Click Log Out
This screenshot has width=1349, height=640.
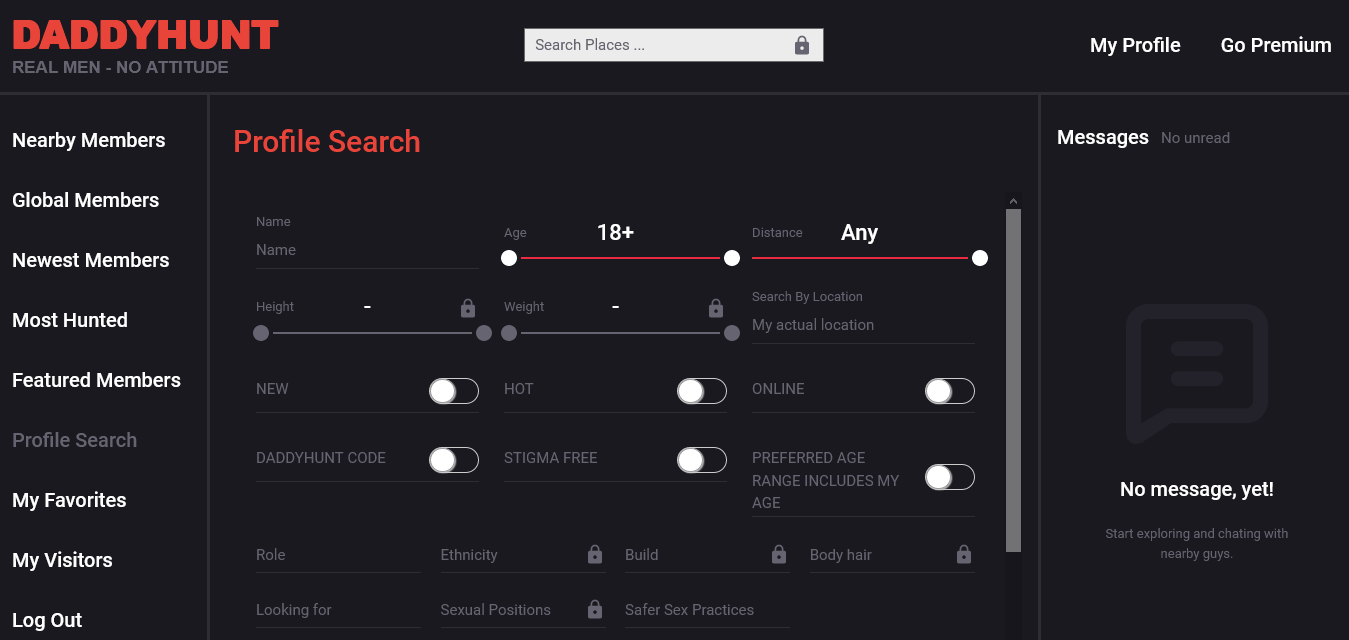coord(47,620)
